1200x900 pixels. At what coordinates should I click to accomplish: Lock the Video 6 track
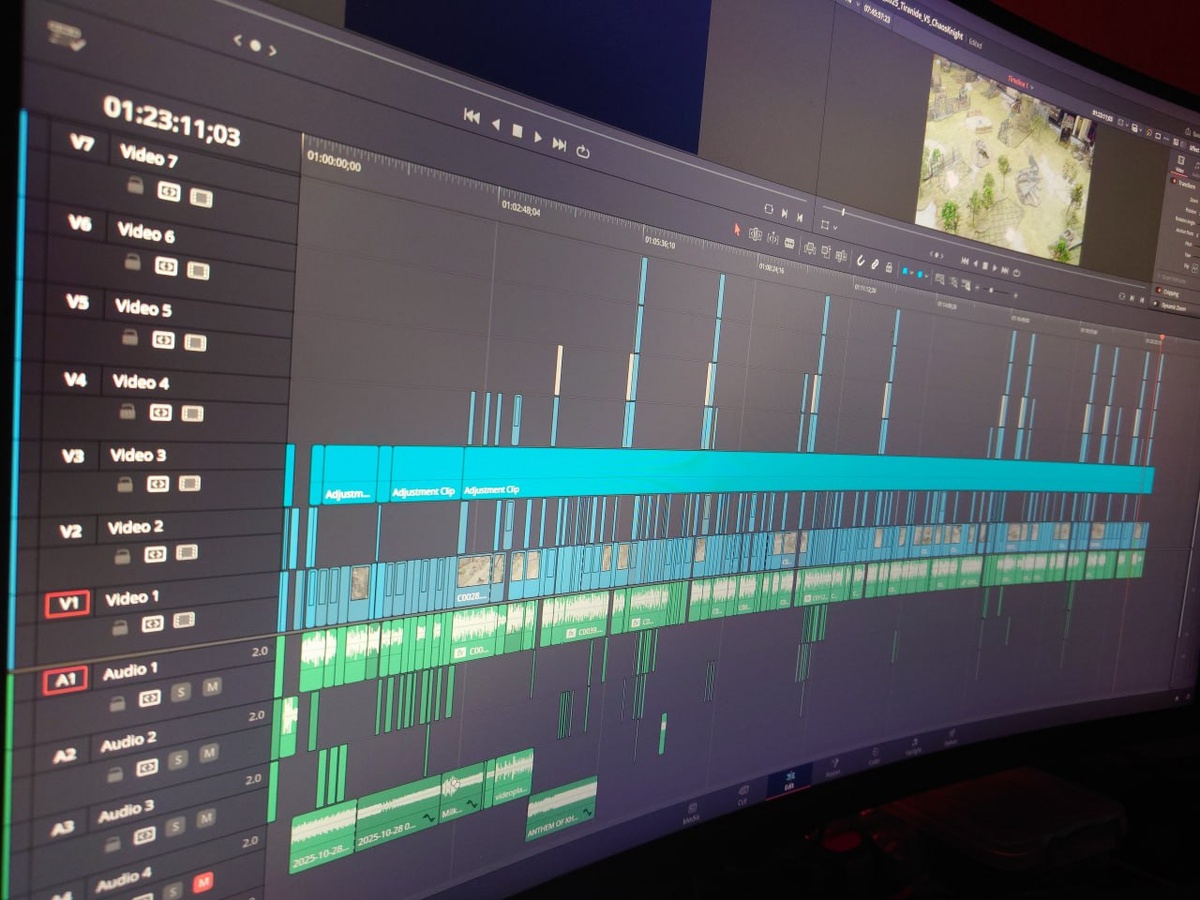[132, 261]
